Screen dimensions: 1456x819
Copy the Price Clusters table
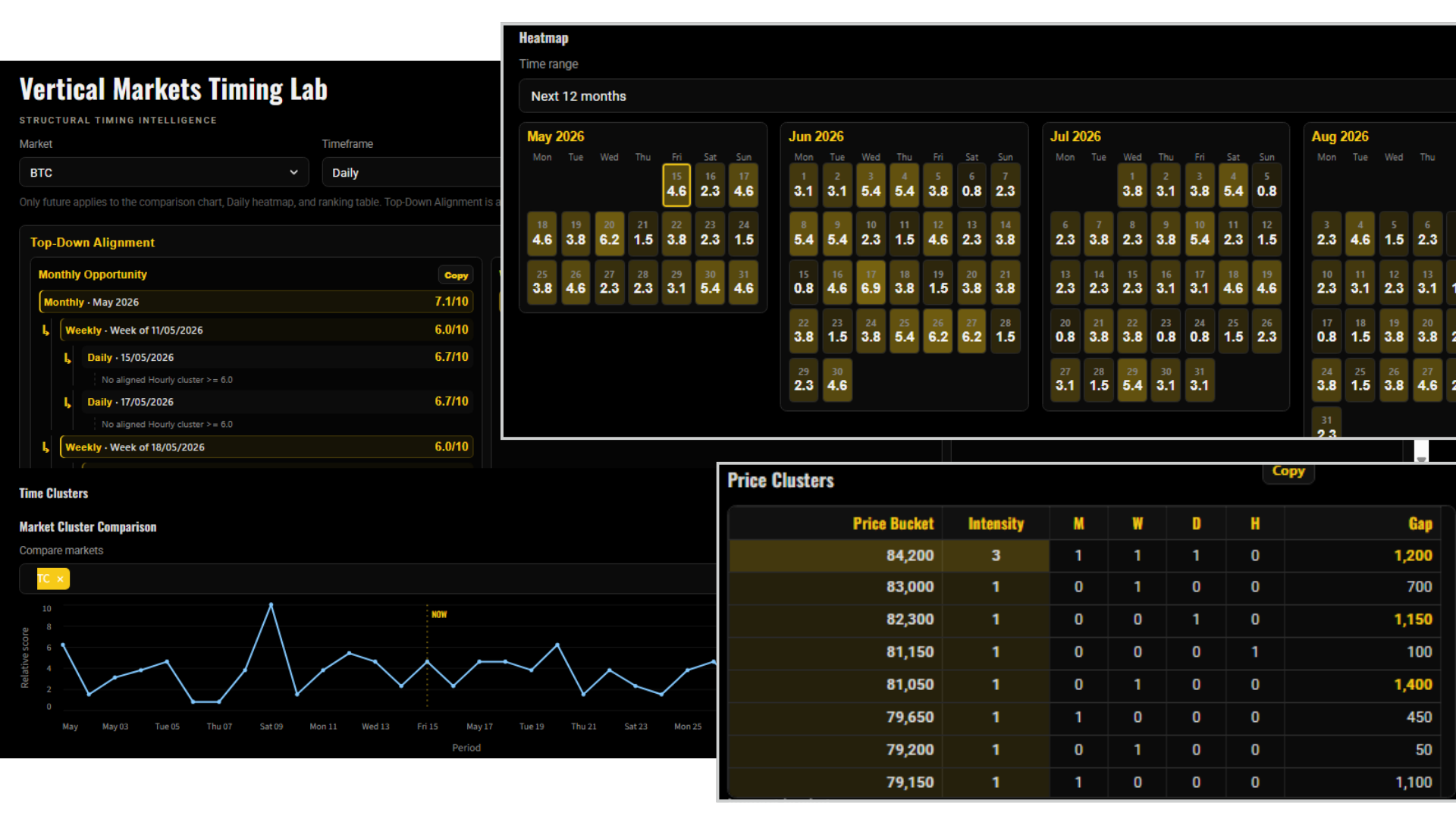[x=1288, y=471]
